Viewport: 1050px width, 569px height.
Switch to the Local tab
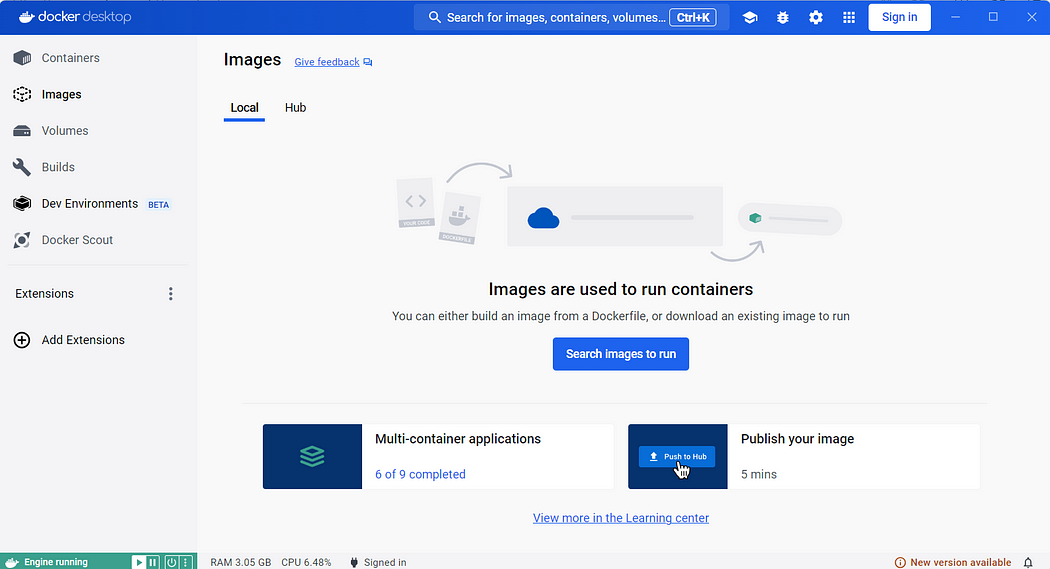click(x=244, y=108)
